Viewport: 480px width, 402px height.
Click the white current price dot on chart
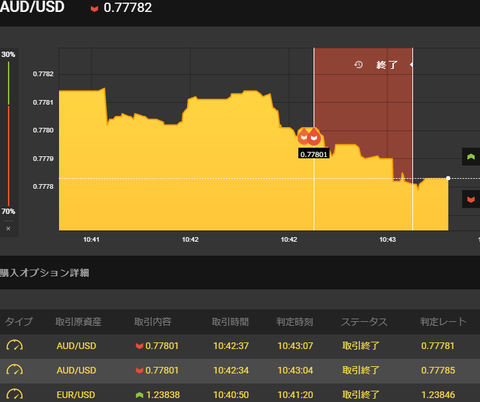pyautogui.click(x=448, y=178)
